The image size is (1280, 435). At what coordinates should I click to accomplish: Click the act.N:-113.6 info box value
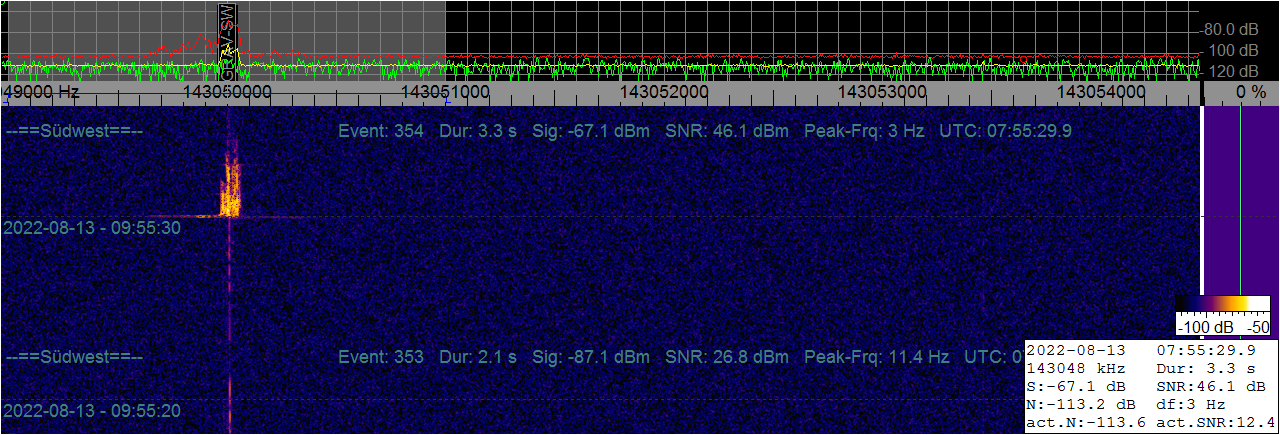coord(1085,423)
